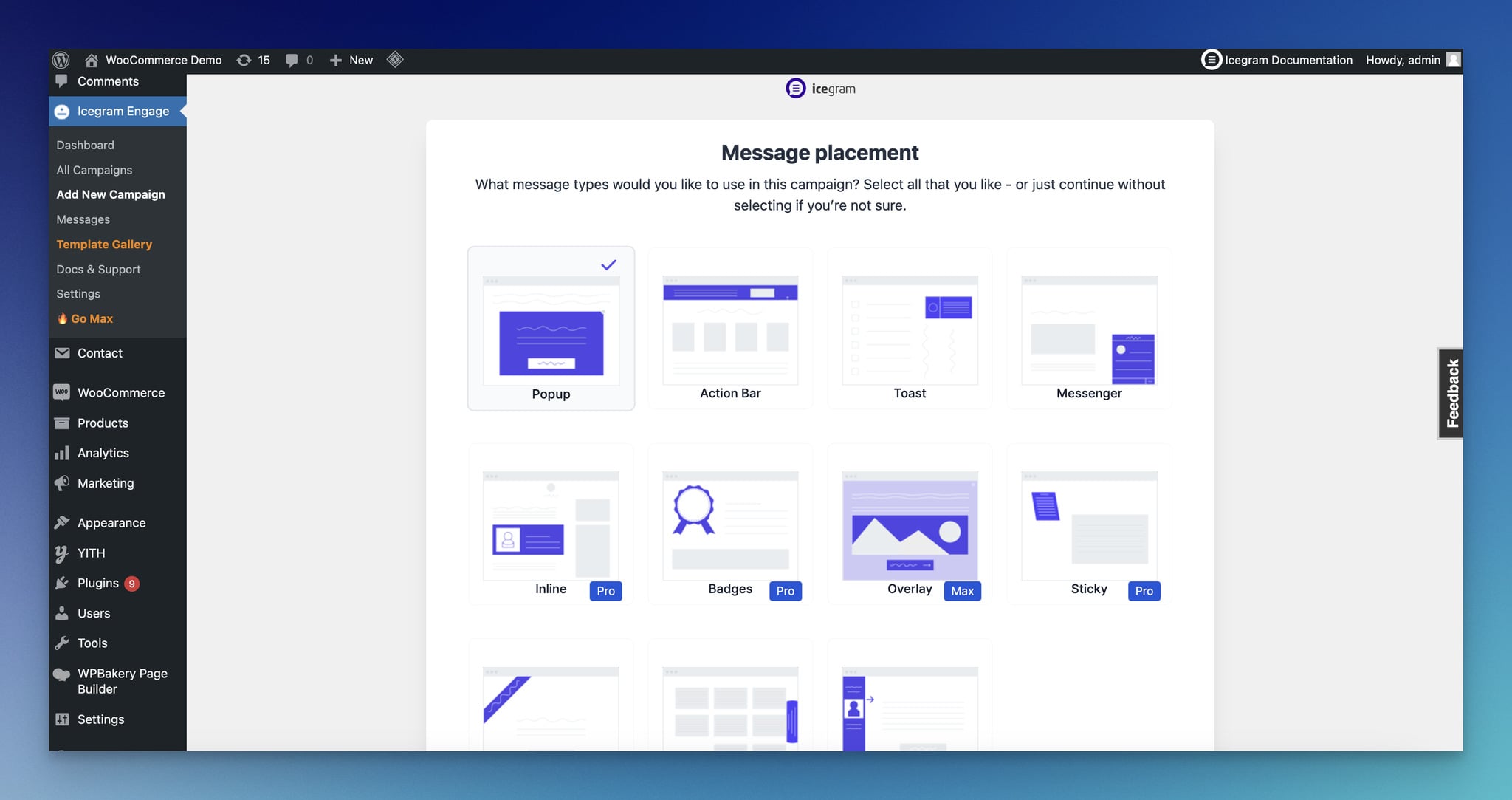Viewport: 1512px width, 800px height.
Task: Click the WPBakery Page Builder cloud icon
Action: coord(62,674)
